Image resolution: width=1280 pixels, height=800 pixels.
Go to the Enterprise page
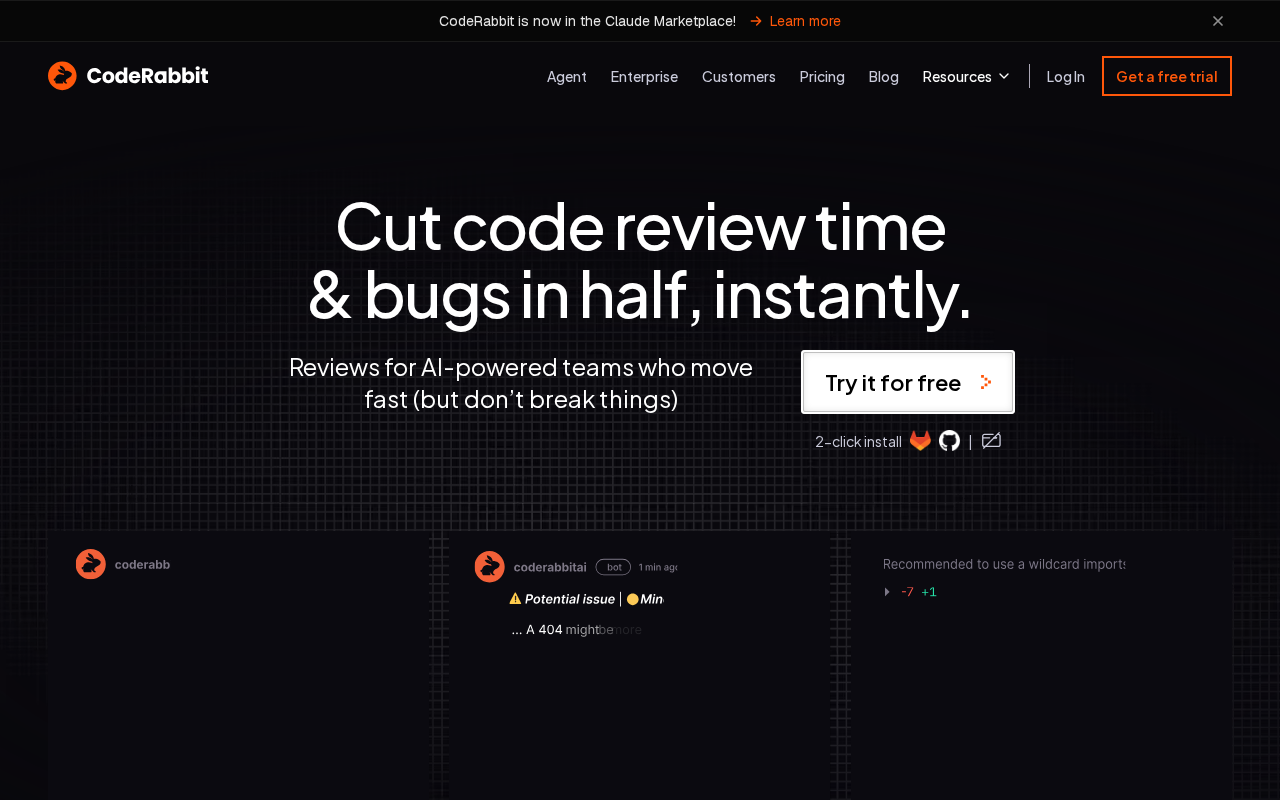point(644,76)
